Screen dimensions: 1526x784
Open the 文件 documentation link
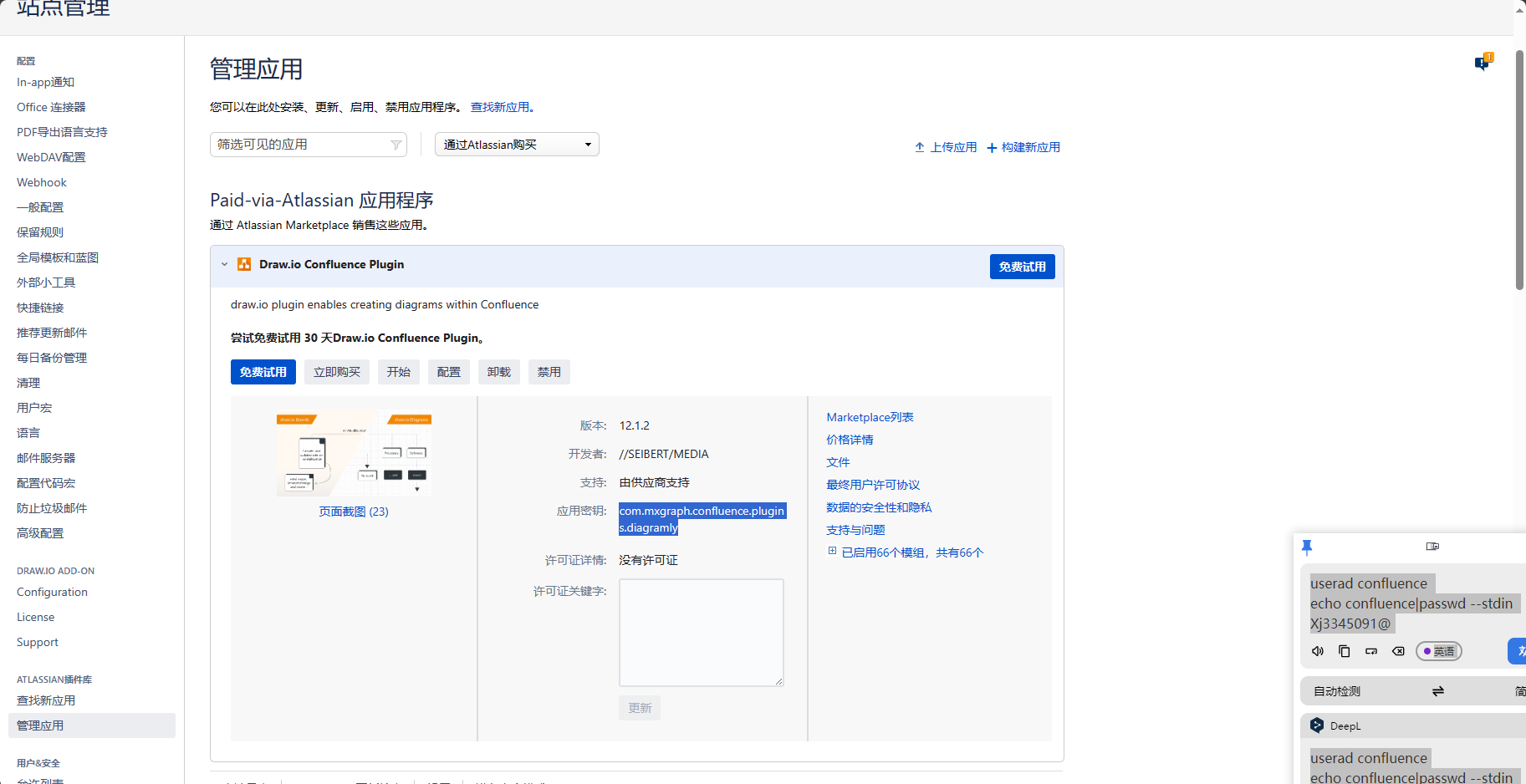pyautogui.click(x=838, y=462)
